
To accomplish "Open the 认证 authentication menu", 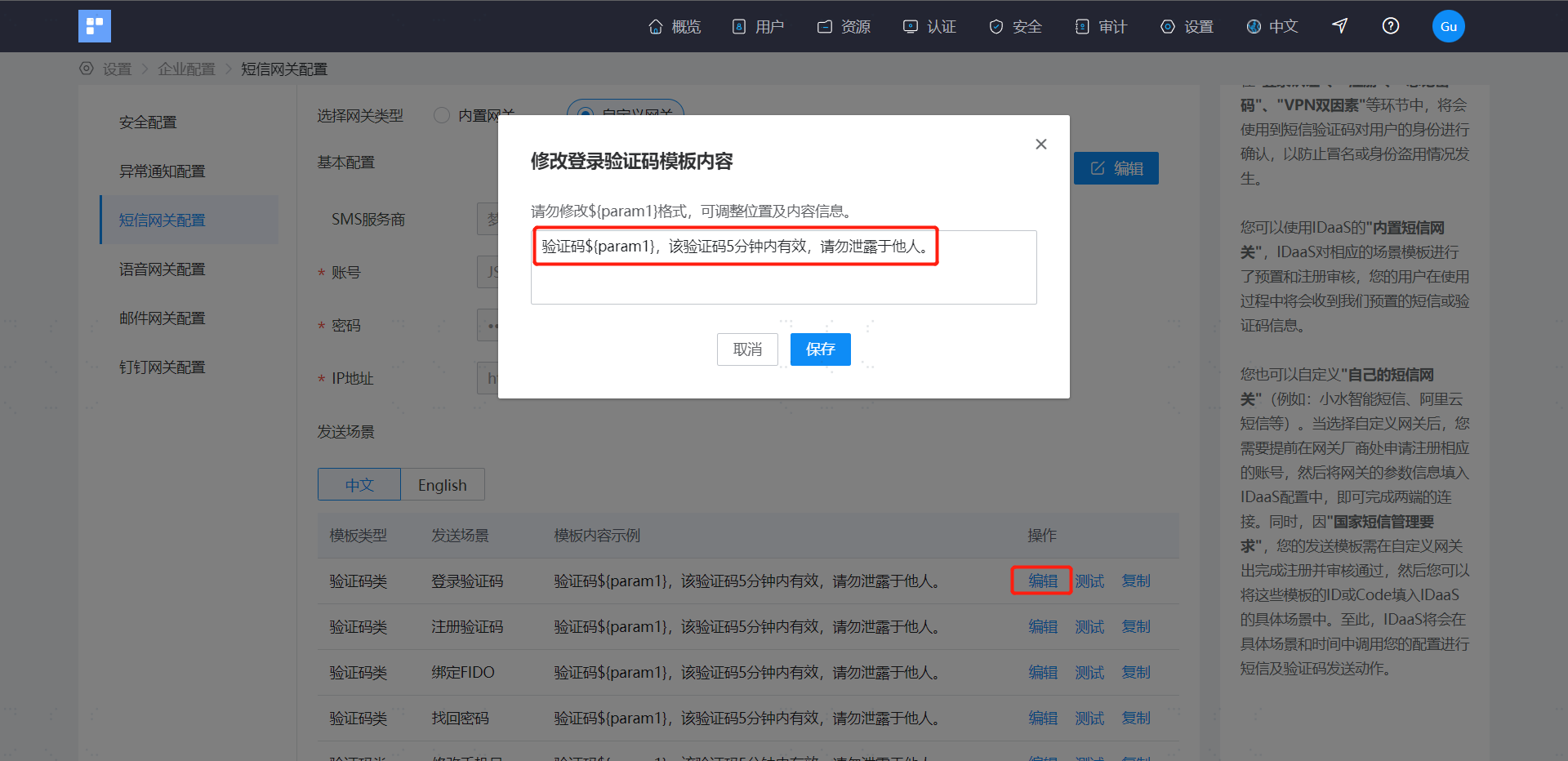I will click(x=929, y=27).
